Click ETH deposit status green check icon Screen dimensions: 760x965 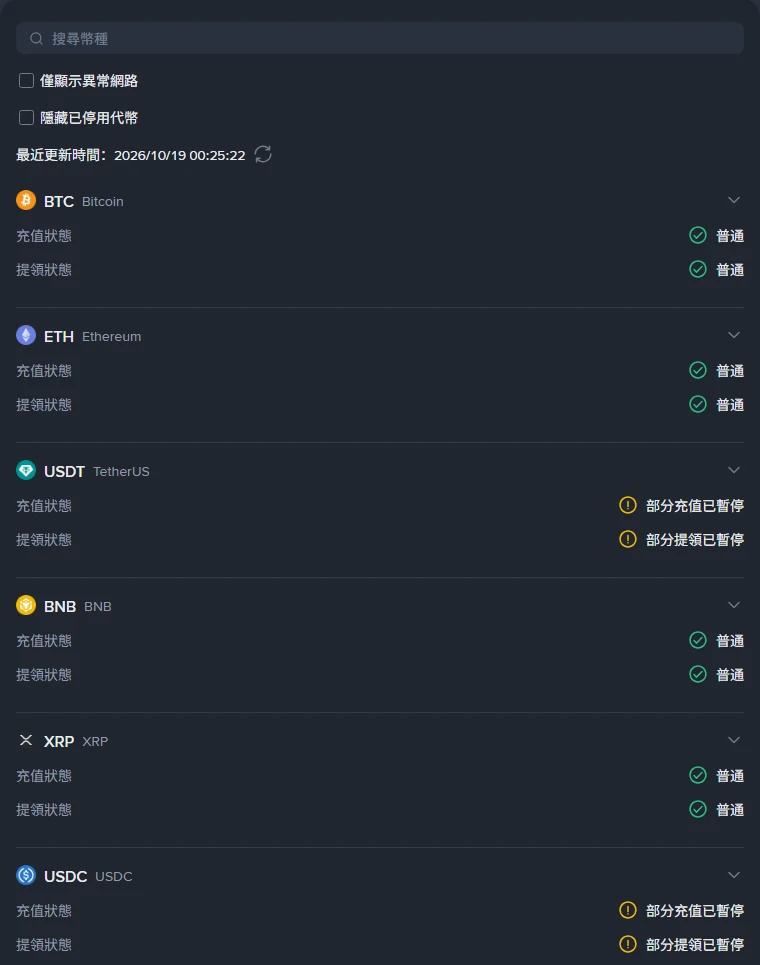(x=698, y=370)
